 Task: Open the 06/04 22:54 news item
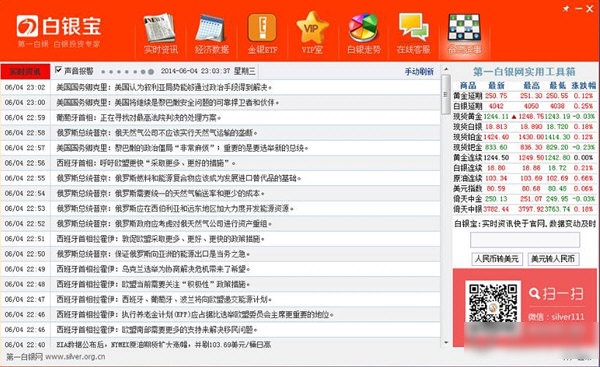[220, 193]
